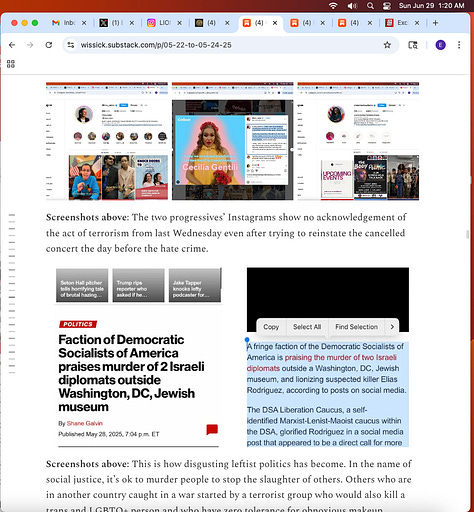
Task: Close the active Substack tab
Action: tap(275, 23)
